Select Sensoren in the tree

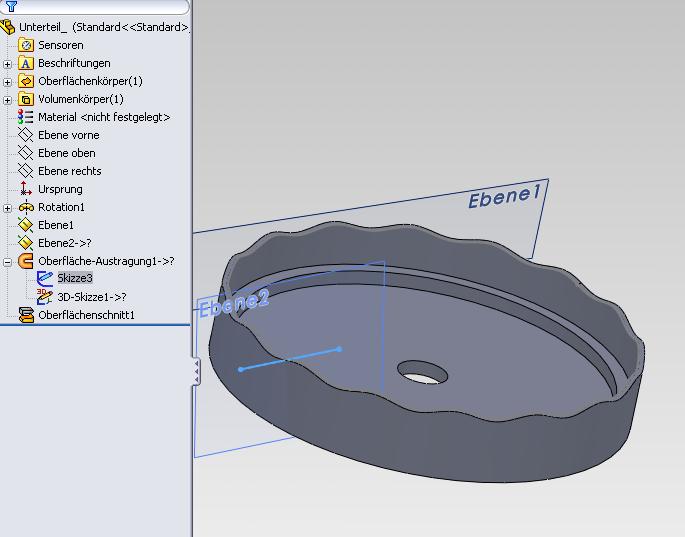[x=61, y=45]
